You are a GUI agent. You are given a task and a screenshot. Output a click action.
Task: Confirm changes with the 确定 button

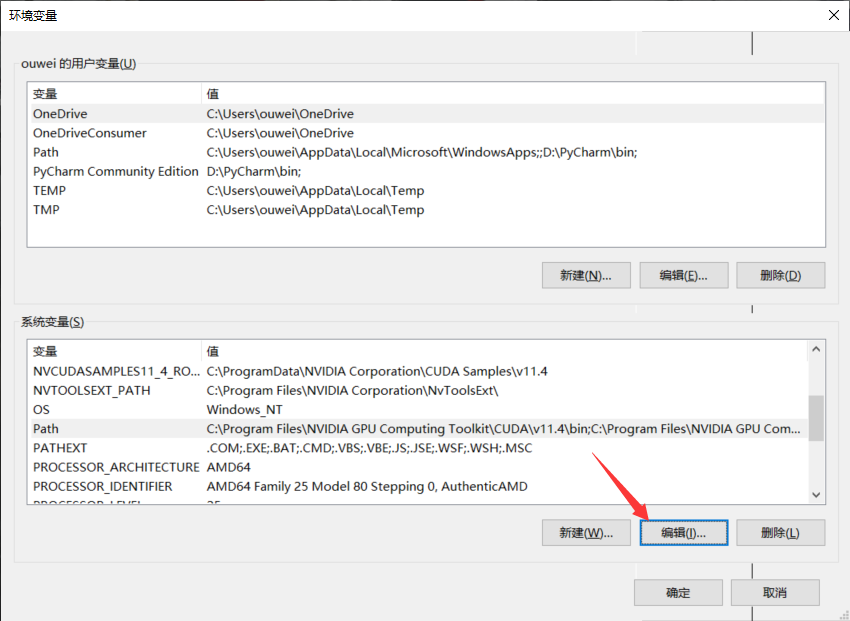click(678, 592)
